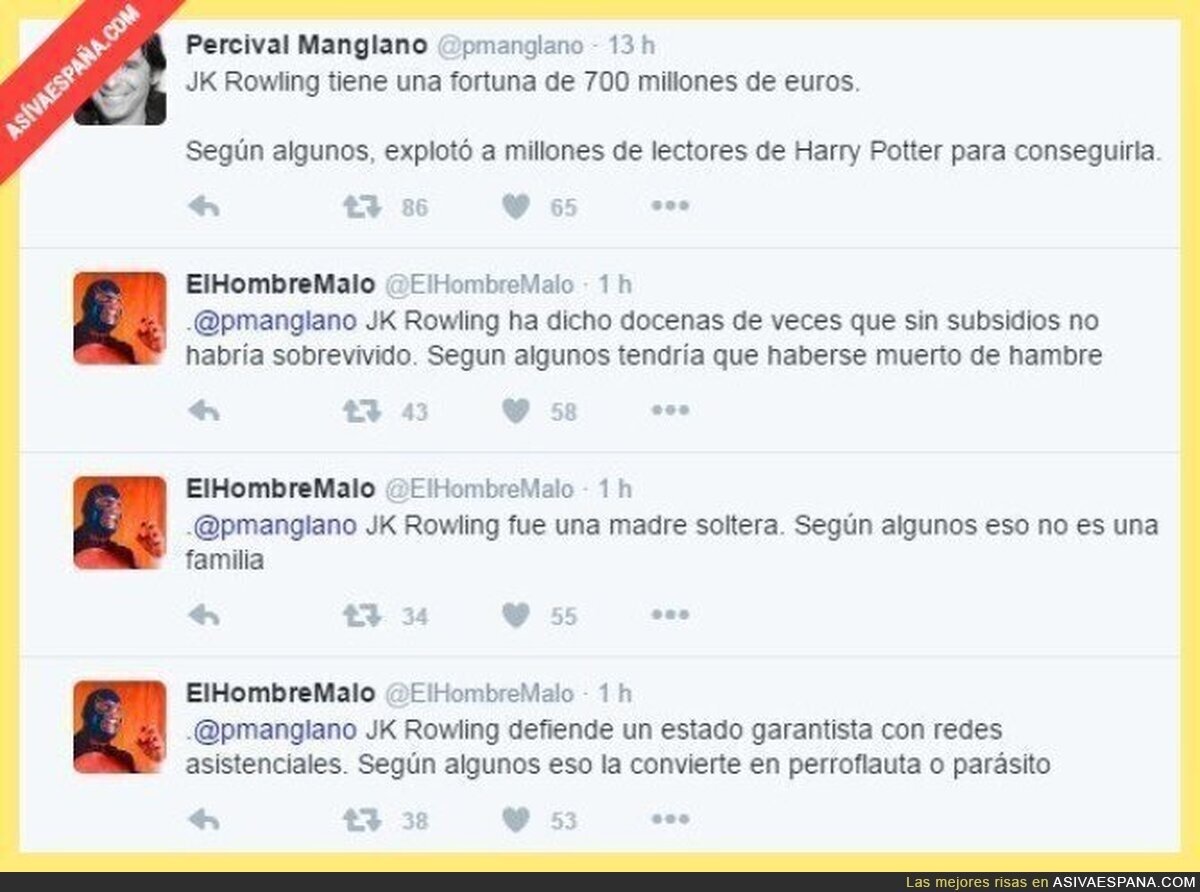Like the tweet with 65 likes
The width and height of the screenshot is (1200, 892).
pyautogui.click(x=516, y=207)
